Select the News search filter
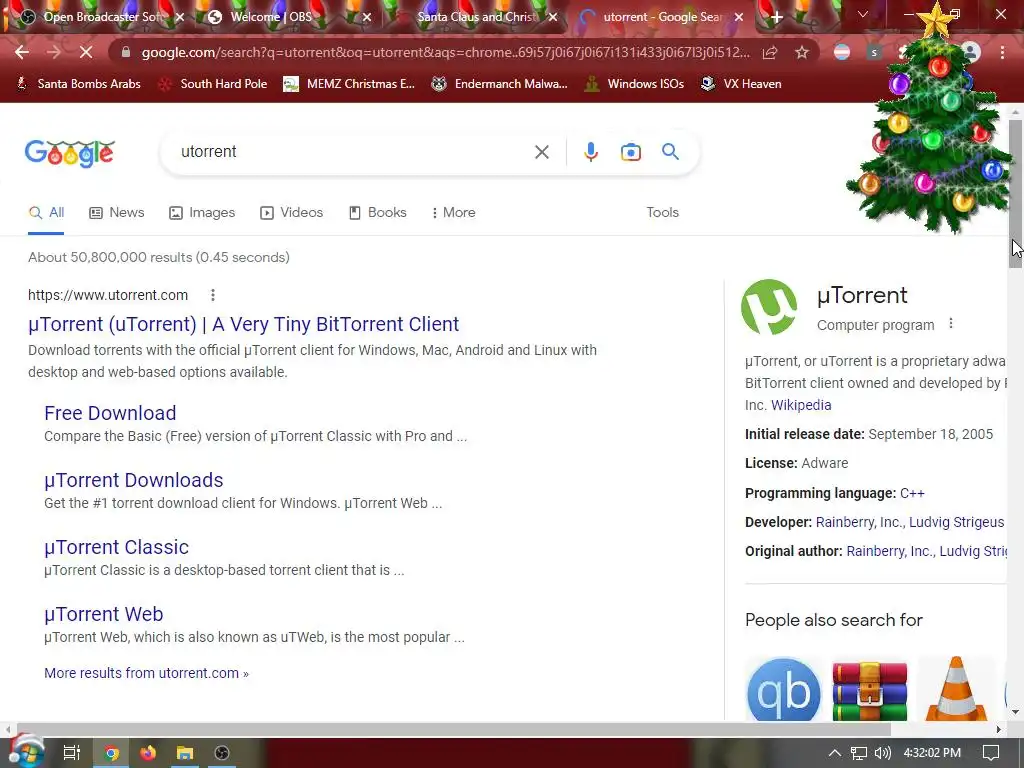The width and height of the screenshot is (1024, 768). 117,212
